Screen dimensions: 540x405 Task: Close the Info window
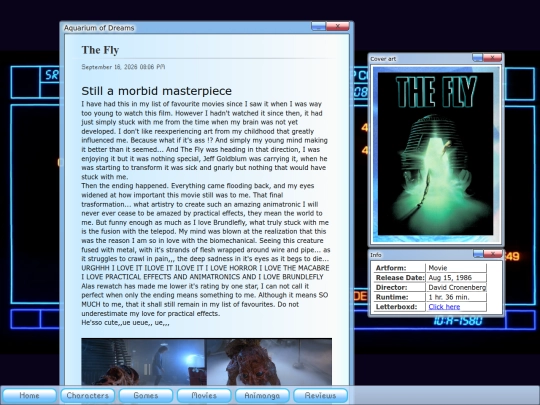tap(493, 254)
